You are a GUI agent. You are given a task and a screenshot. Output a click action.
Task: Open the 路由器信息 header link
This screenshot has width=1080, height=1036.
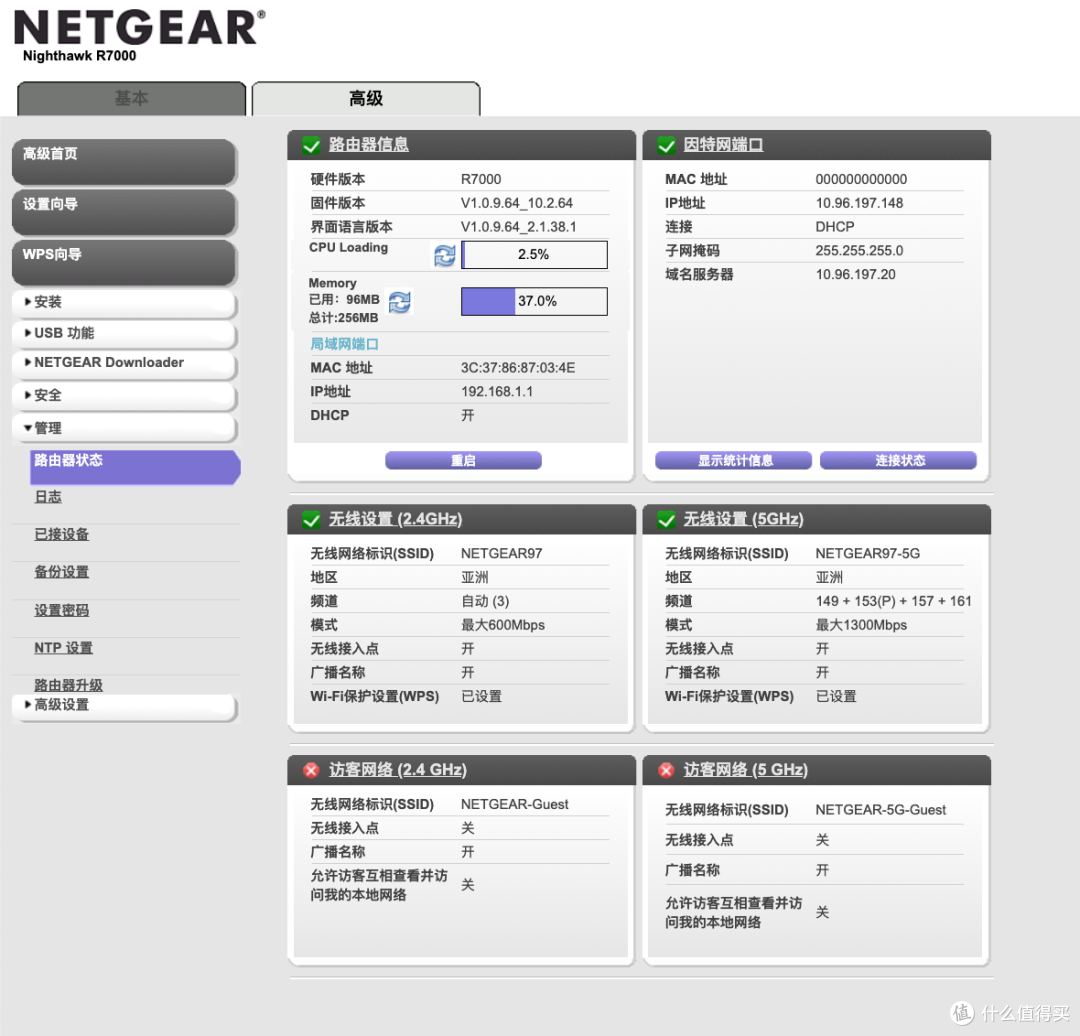coord(368,145)
